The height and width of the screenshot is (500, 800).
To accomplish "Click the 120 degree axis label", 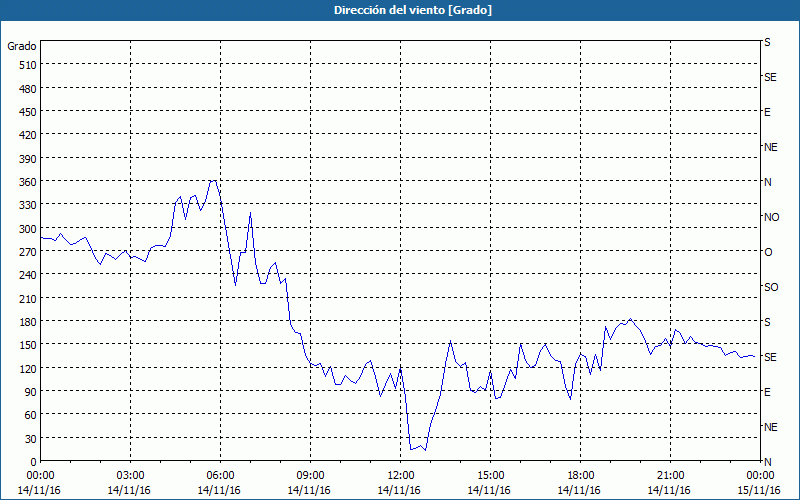I will 27,369.
